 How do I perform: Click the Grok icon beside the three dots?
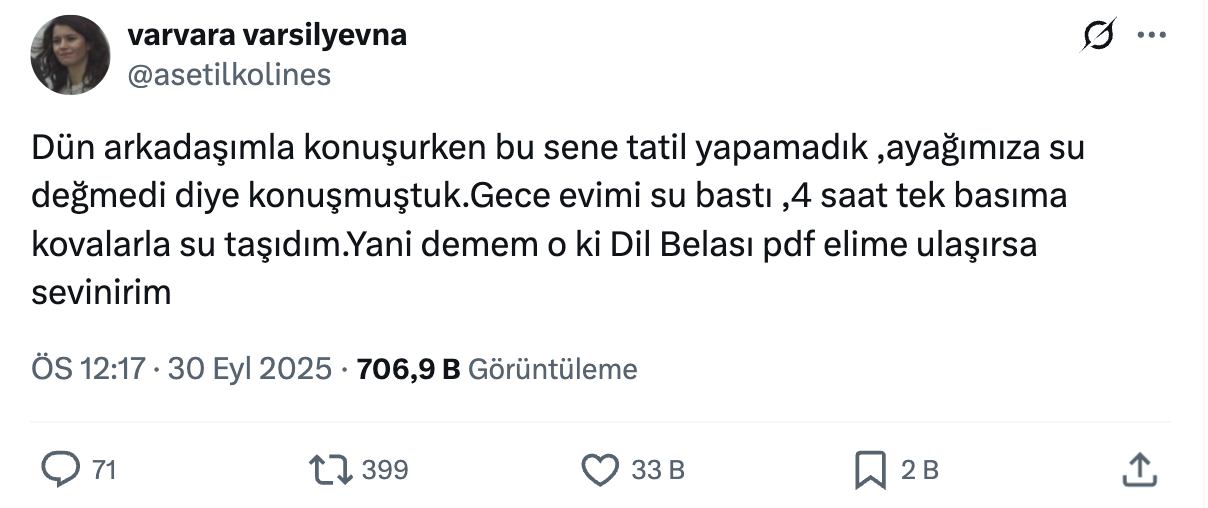[x=1098, y=37]
